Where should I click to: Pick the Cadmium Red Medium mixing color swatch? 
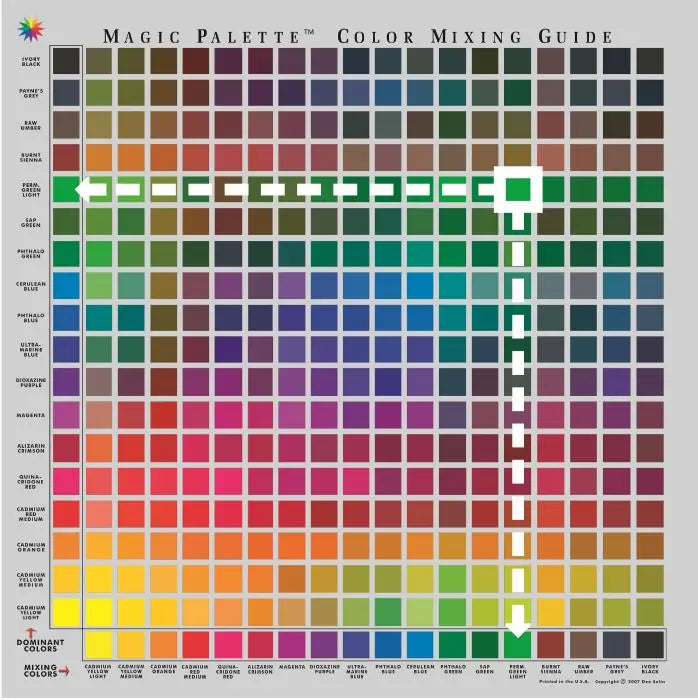(x=195, y=645)
